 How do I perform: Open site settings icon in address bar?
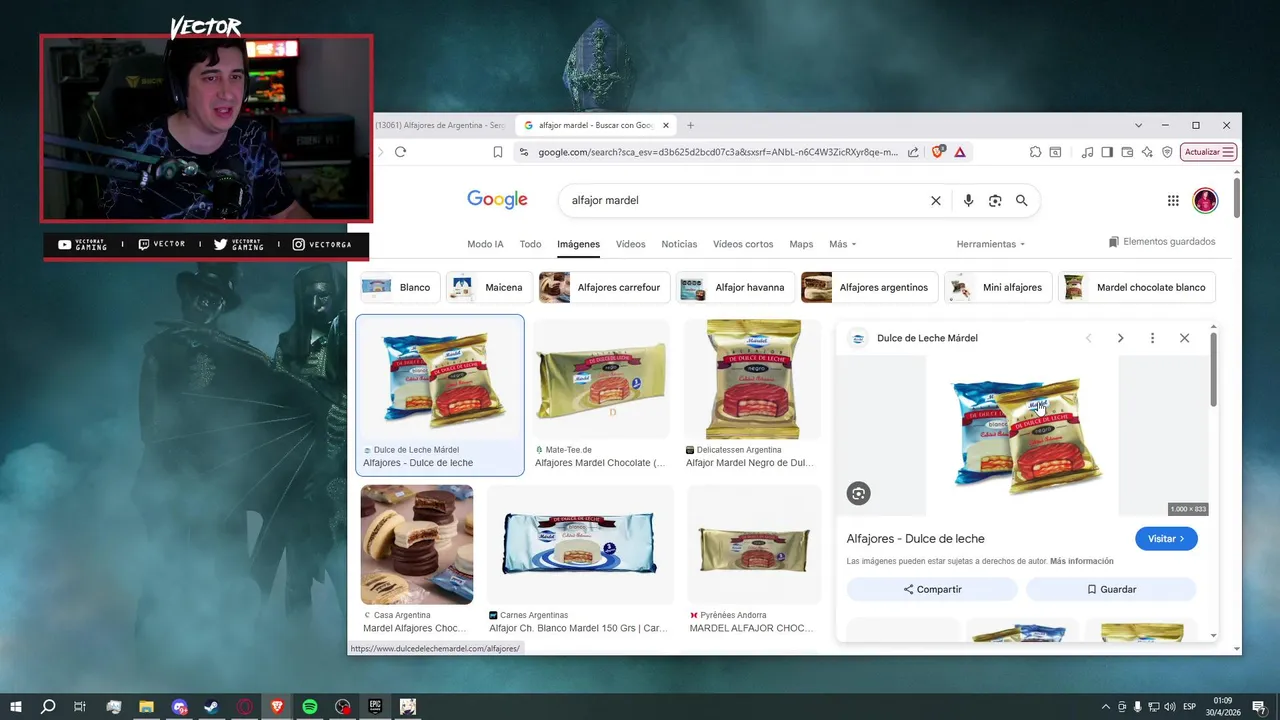(x=523, y=152)
